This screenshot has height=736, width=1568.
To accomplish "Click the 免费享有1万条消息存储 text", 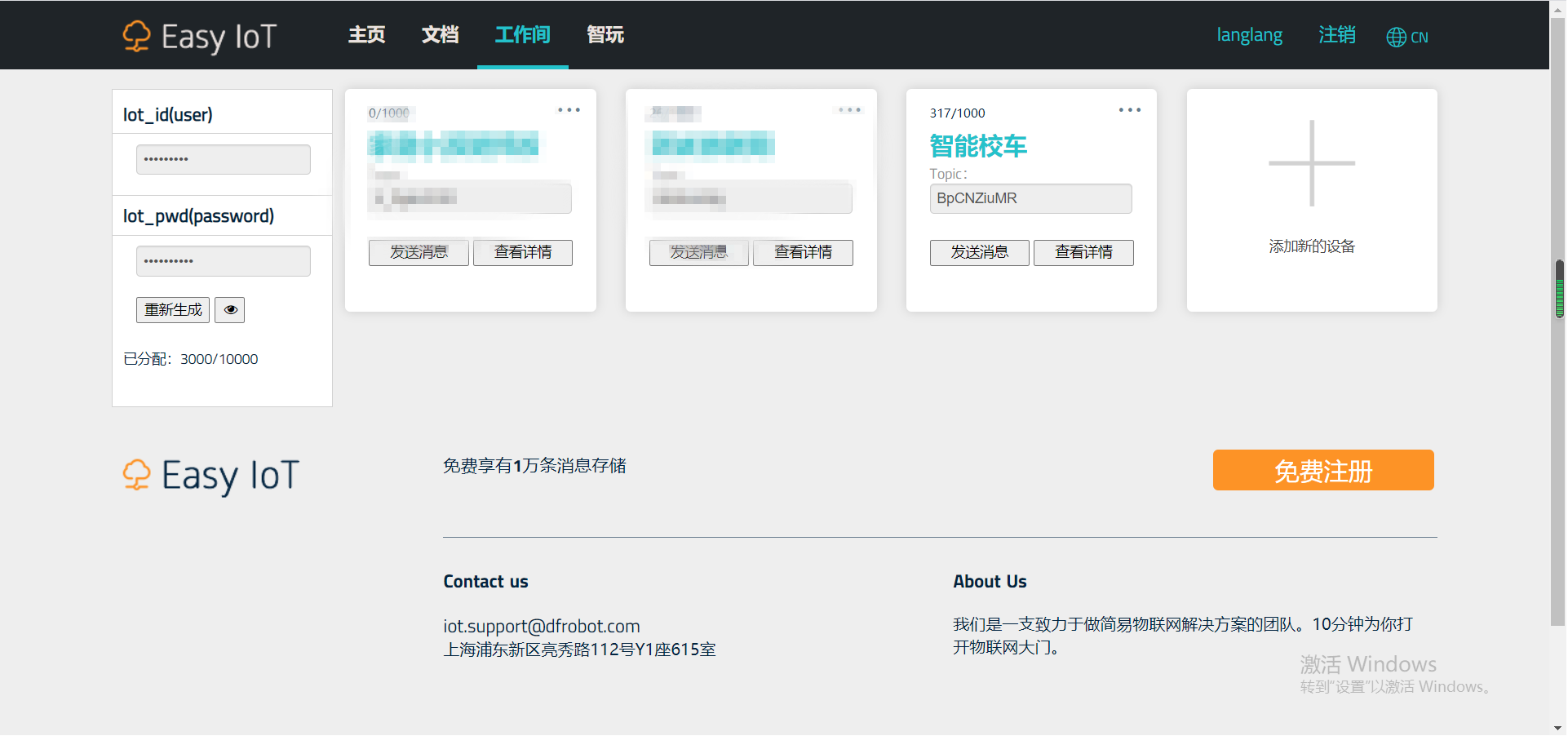I will coord(535,466).
